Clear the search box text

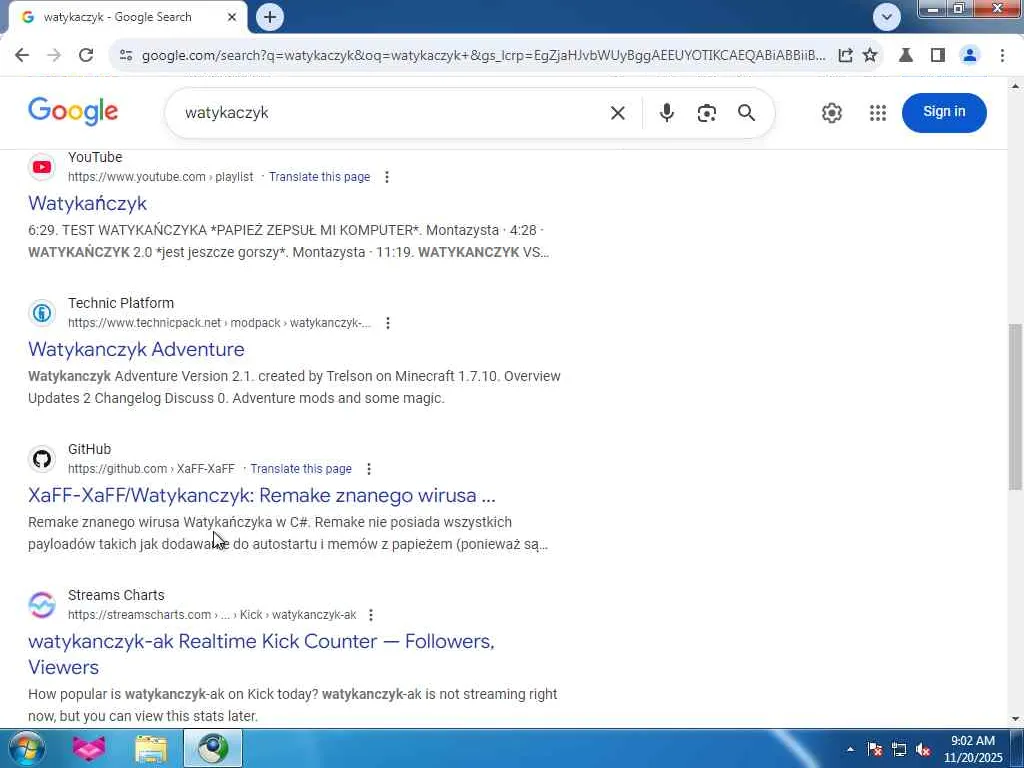coord(617,113)
